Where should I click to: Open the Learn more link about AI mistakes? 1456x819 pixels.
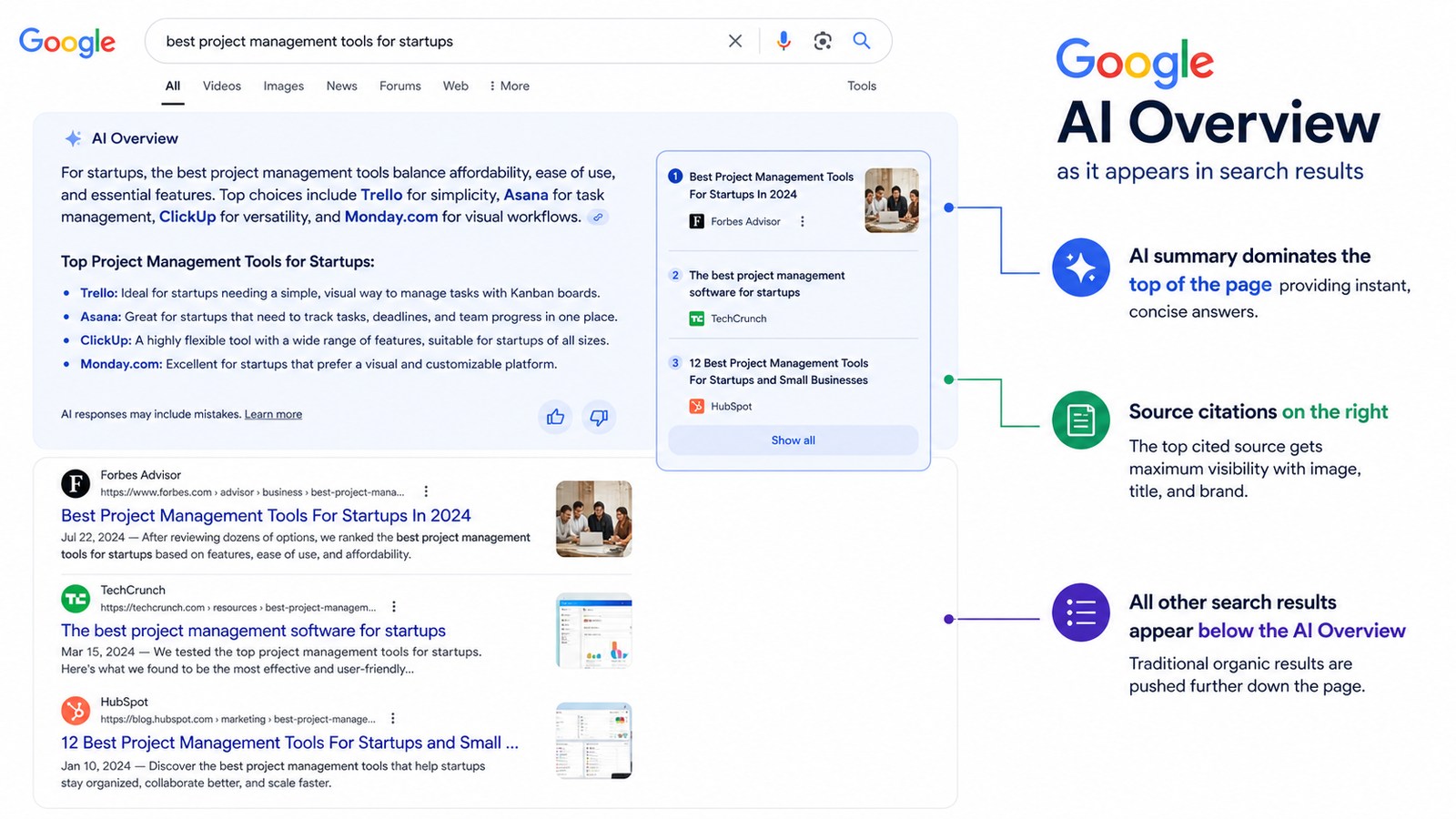[273, 414]
